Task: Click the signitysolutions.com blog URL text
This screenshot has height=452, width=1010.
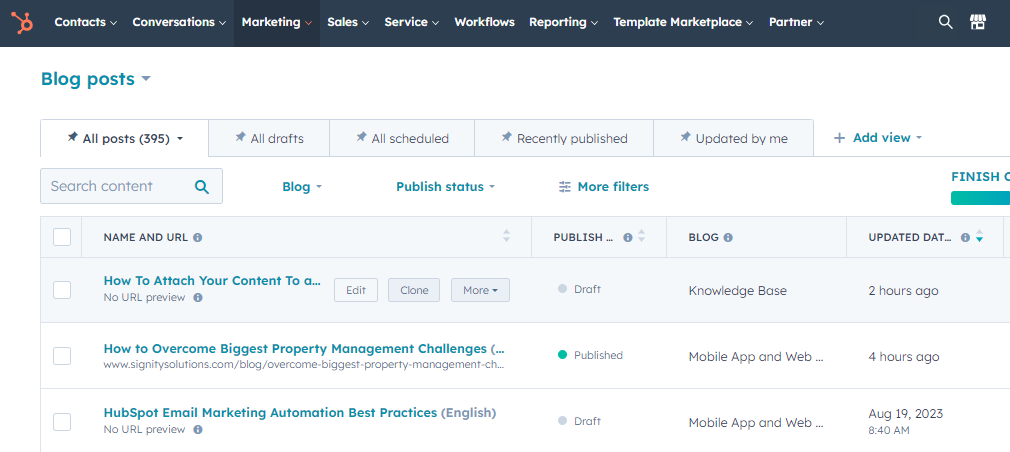Action: pyautogui.click(x=303, y=364)
